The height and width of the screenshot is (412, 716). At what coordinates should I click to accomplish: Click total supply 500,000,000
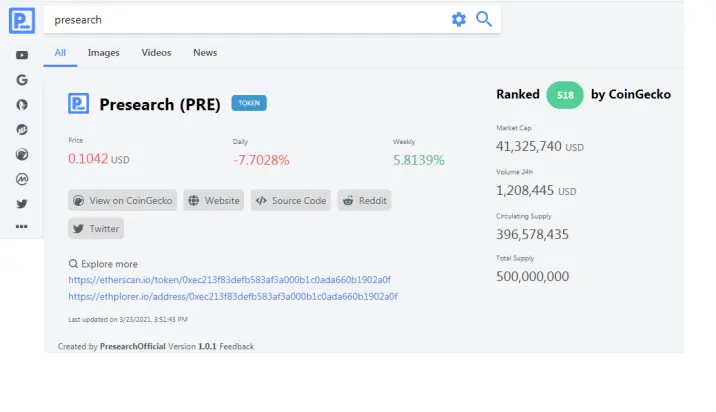pyautogui.click(x=532, y=276)
